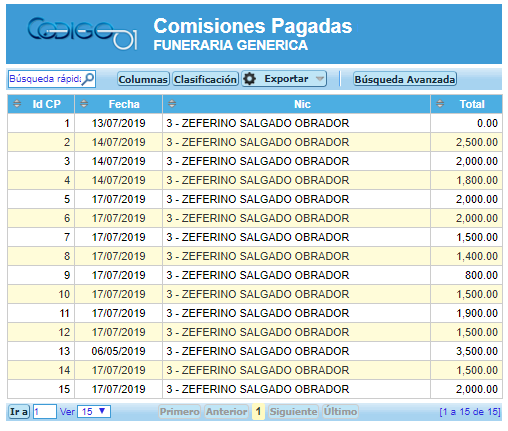Open the Columnas options
508x431 pixels.
[143, 79]
